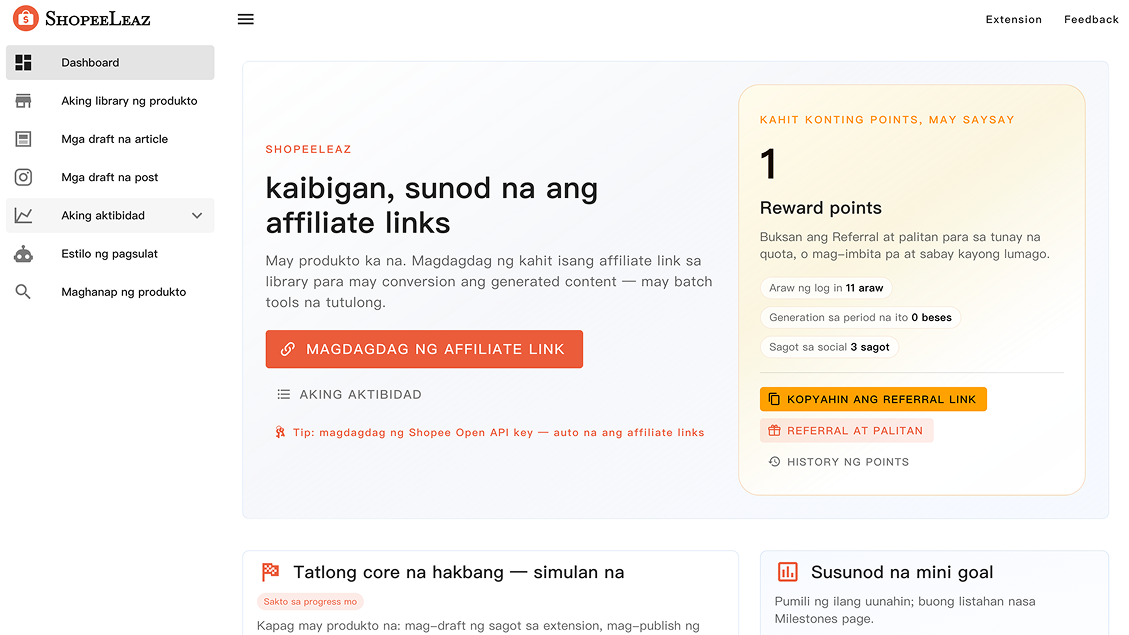Click the store icon for Aking library
This screenshot has height=635, width=1129.
24,101
